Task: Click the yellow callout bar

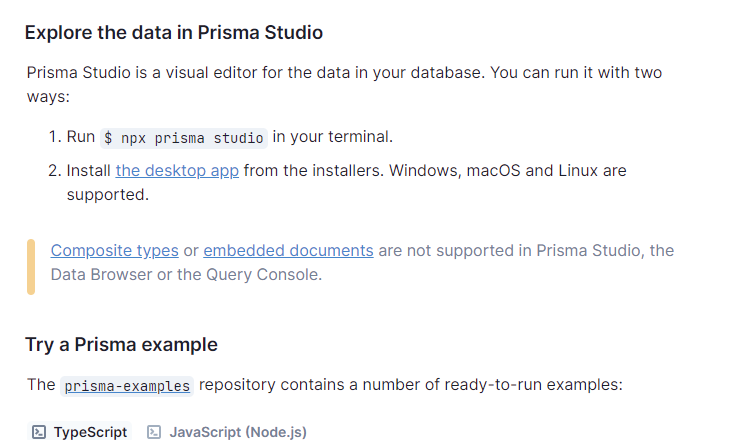Action: coord(31,267)
